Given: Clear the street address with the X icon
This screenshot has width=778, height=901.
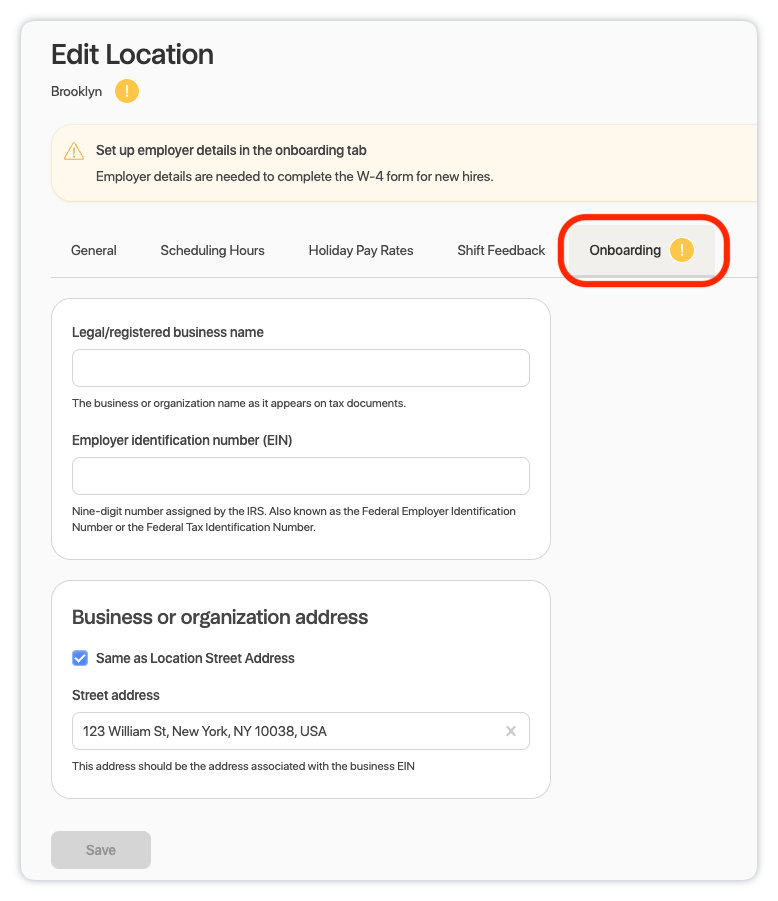Looking at the screenshot, I should point(511,731).
